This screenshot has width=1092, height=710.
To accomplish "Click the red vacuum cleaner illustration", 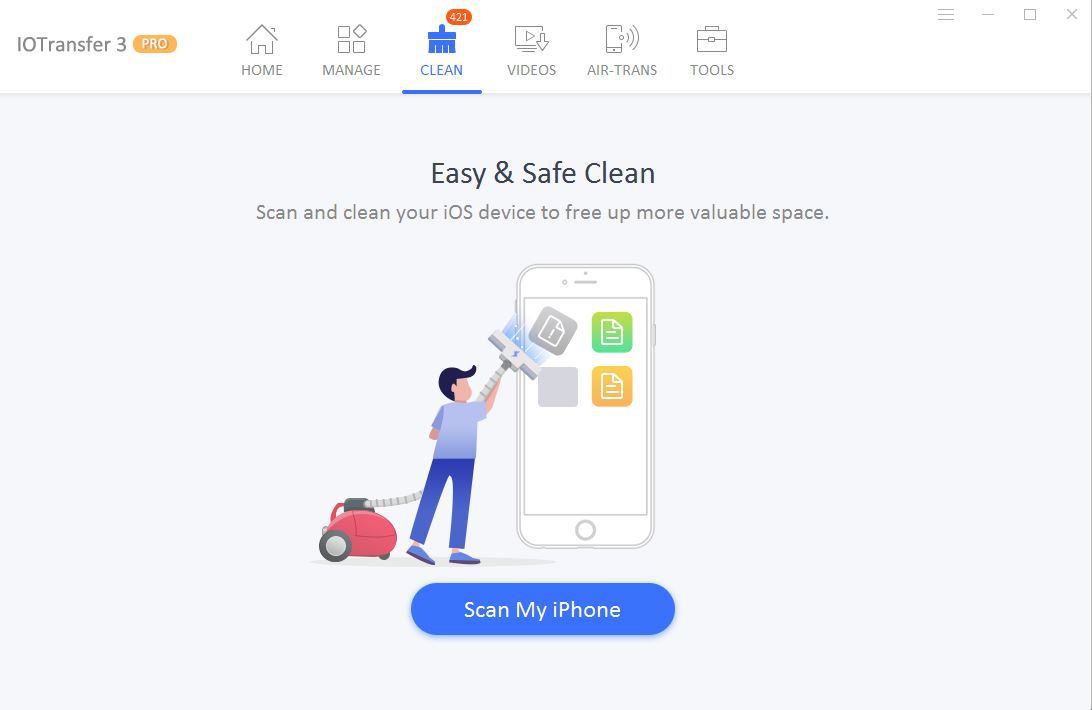I will click(x=358, y=530).
